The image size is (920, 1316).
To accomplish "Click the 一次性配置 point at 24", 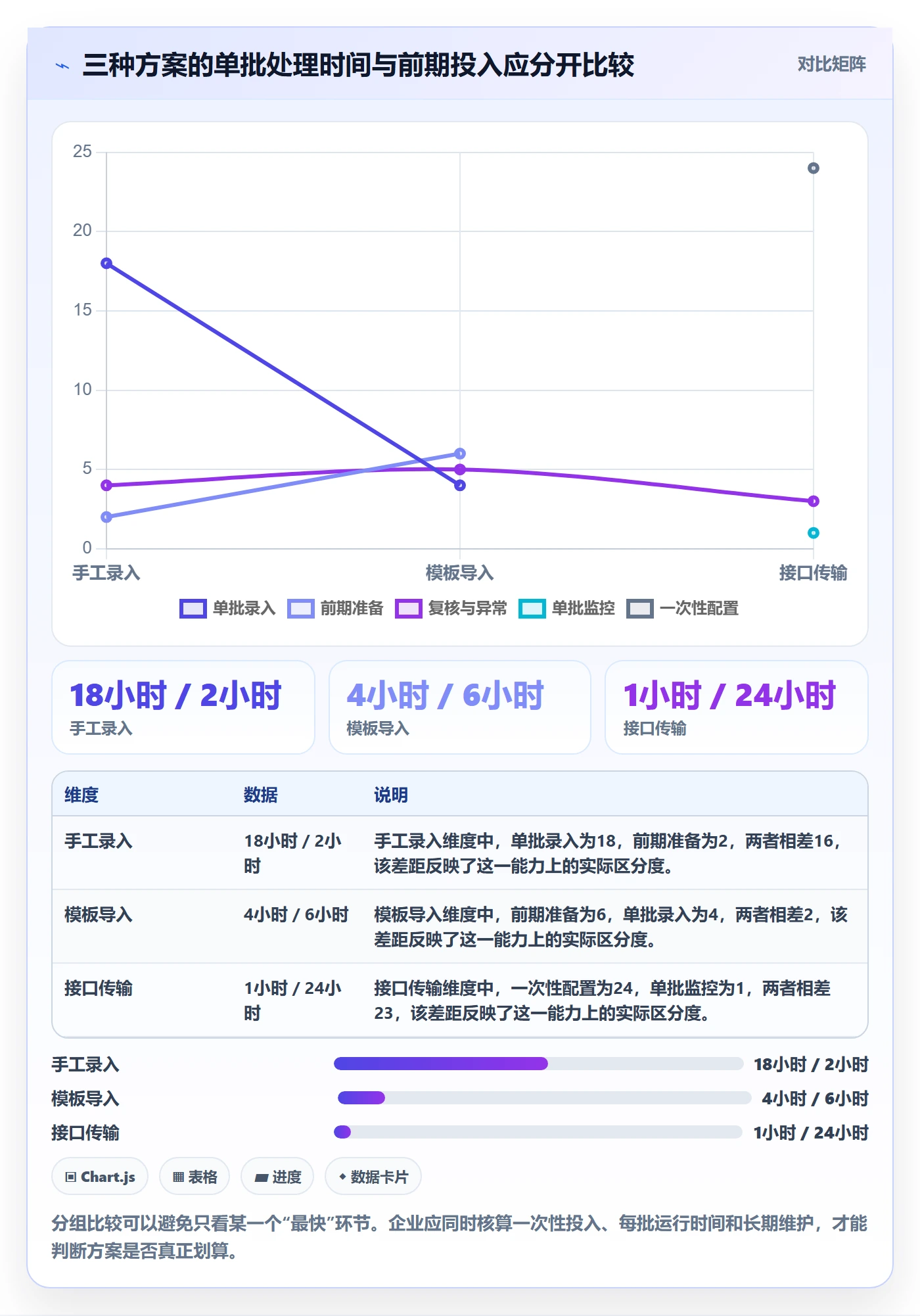I will (814, 168).
